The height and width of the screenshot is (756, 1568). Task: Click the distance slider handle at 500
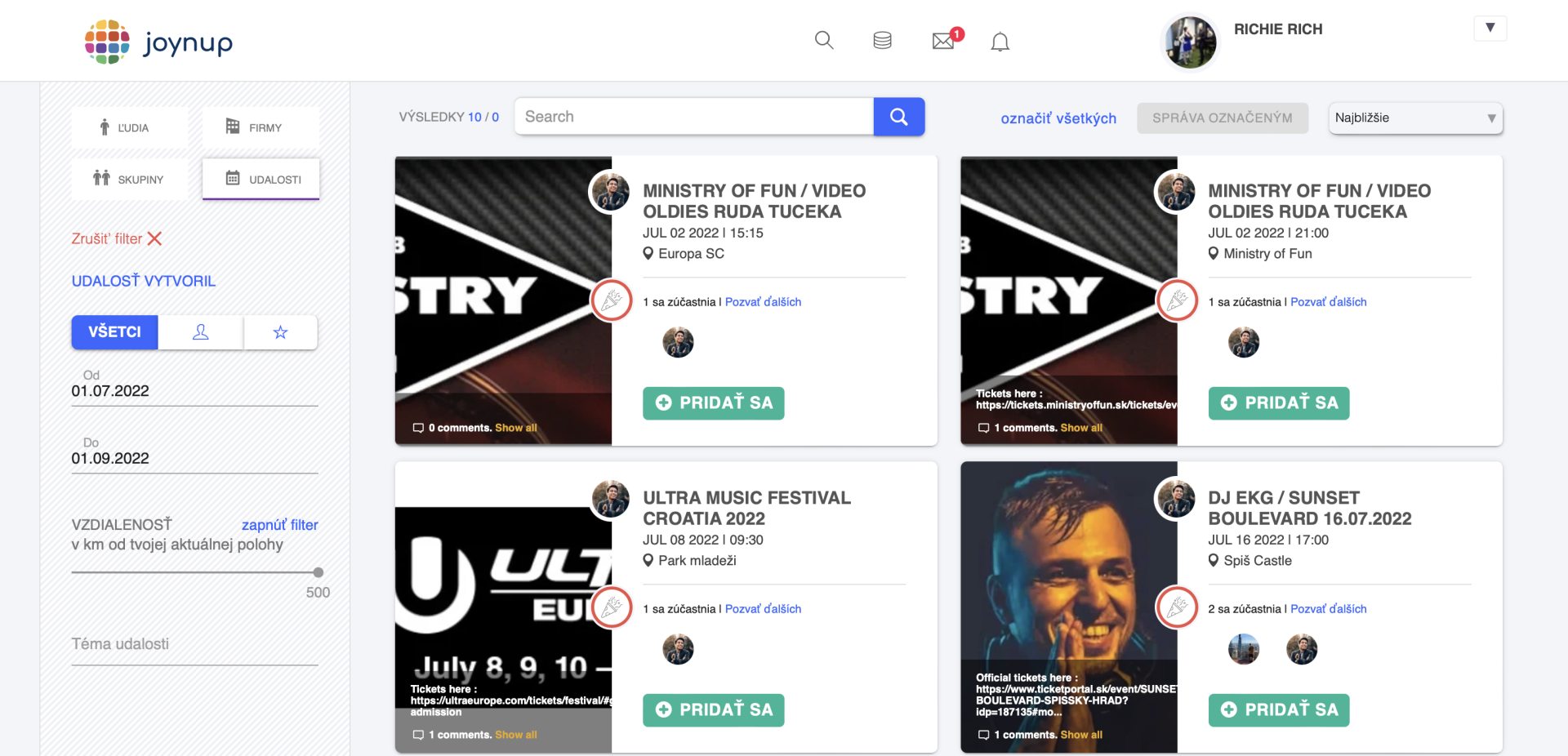[x=318, y=572]
